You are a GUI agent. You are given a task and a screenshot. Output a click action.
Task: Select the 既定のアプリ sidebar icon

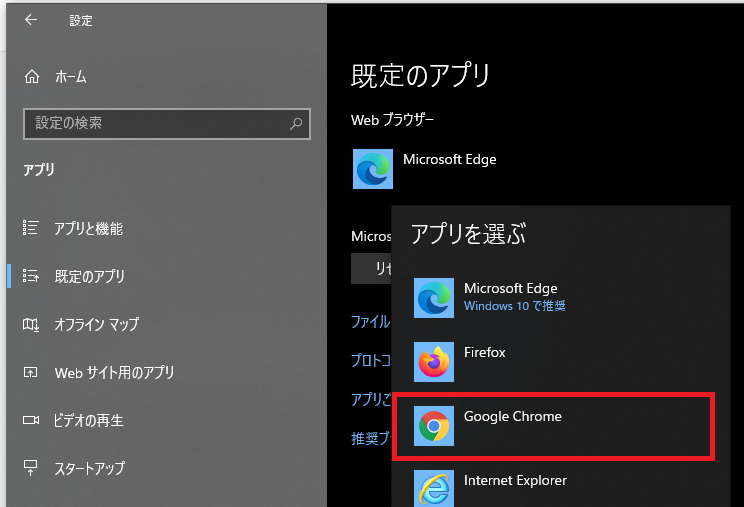click(30, 276)
